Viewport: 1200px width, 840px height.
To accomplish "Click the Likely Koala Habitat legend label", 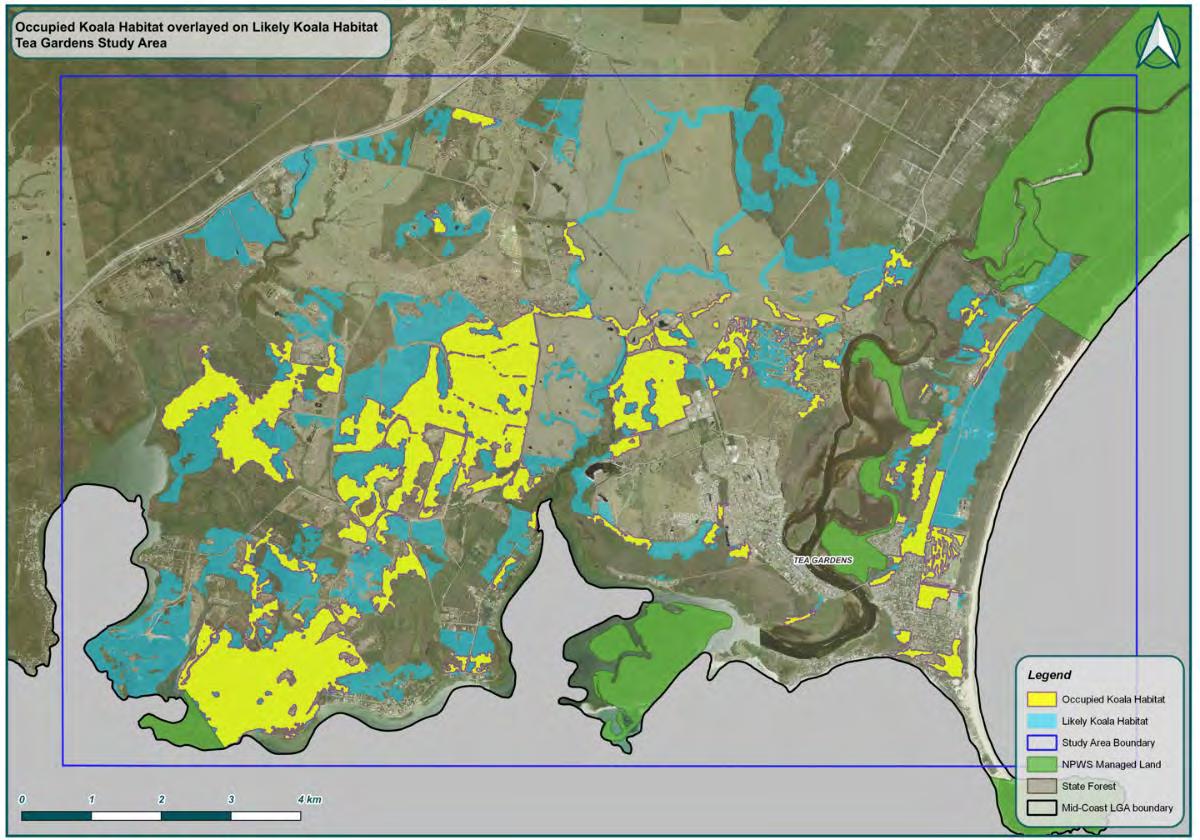I will click(x=1105, y=721).
